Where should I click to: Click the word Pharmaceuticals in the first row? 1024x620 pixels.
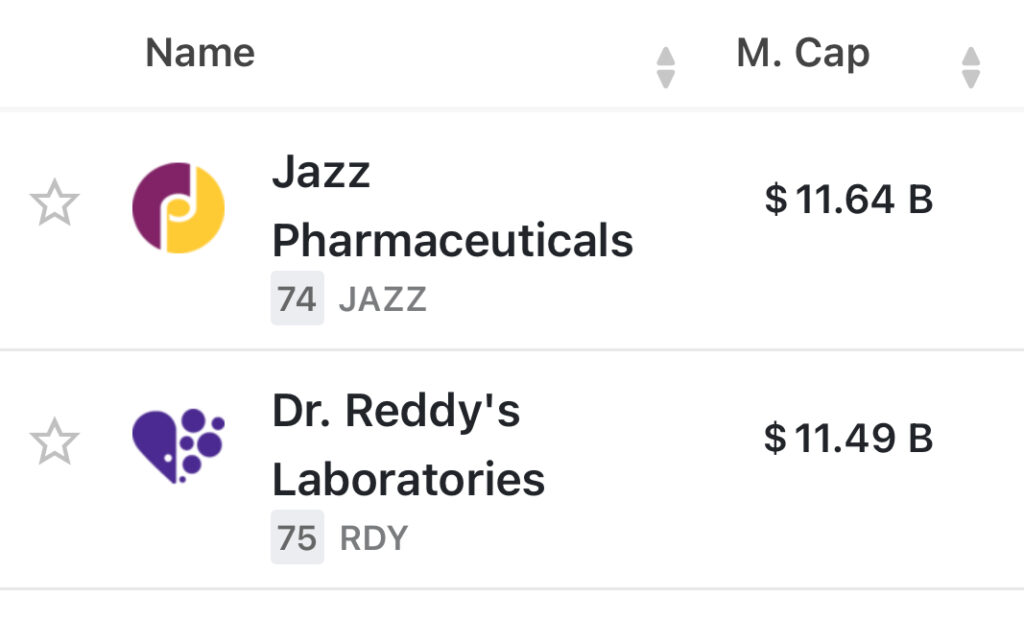pos(452,241)
